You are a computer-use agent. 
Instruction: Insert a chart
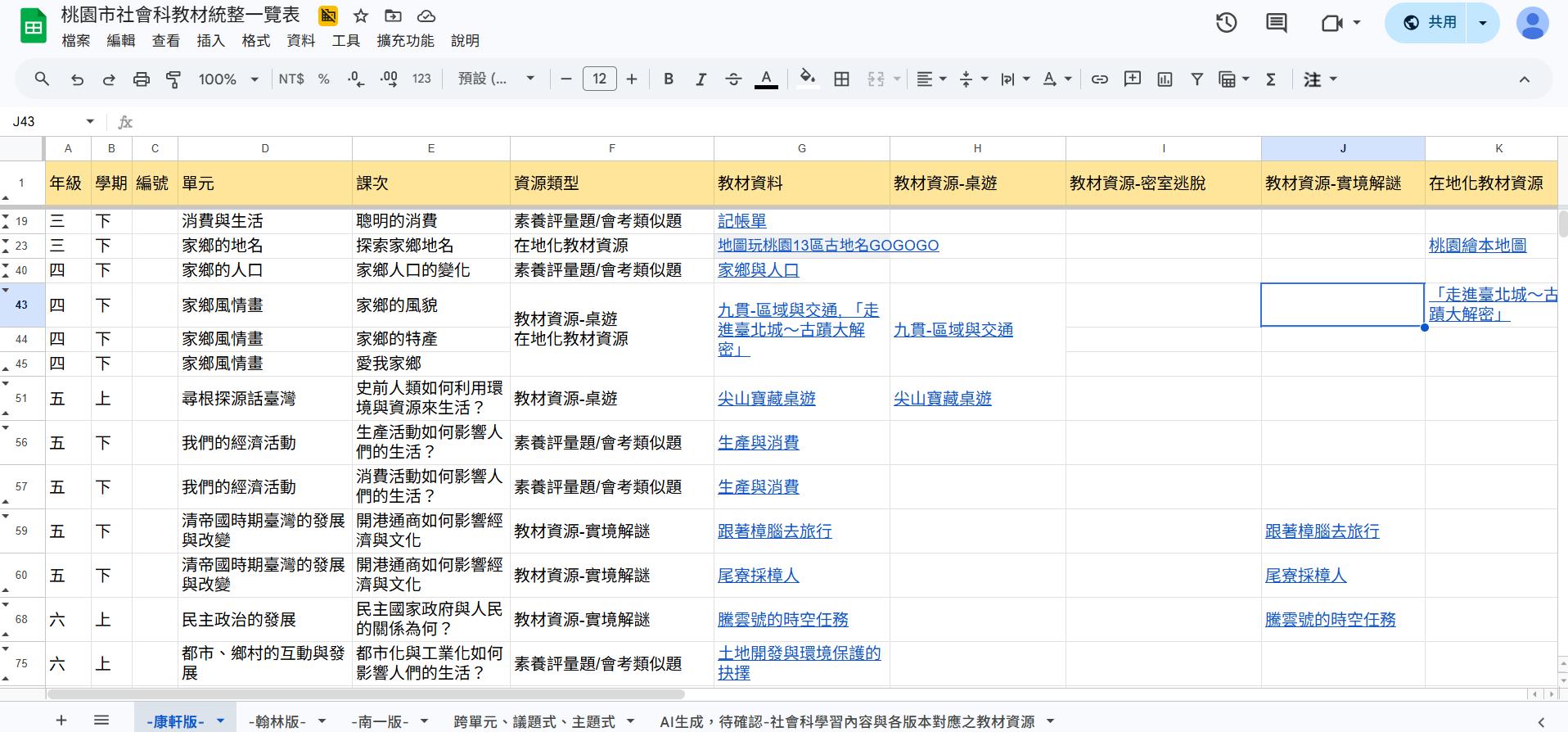(1165, 79)
